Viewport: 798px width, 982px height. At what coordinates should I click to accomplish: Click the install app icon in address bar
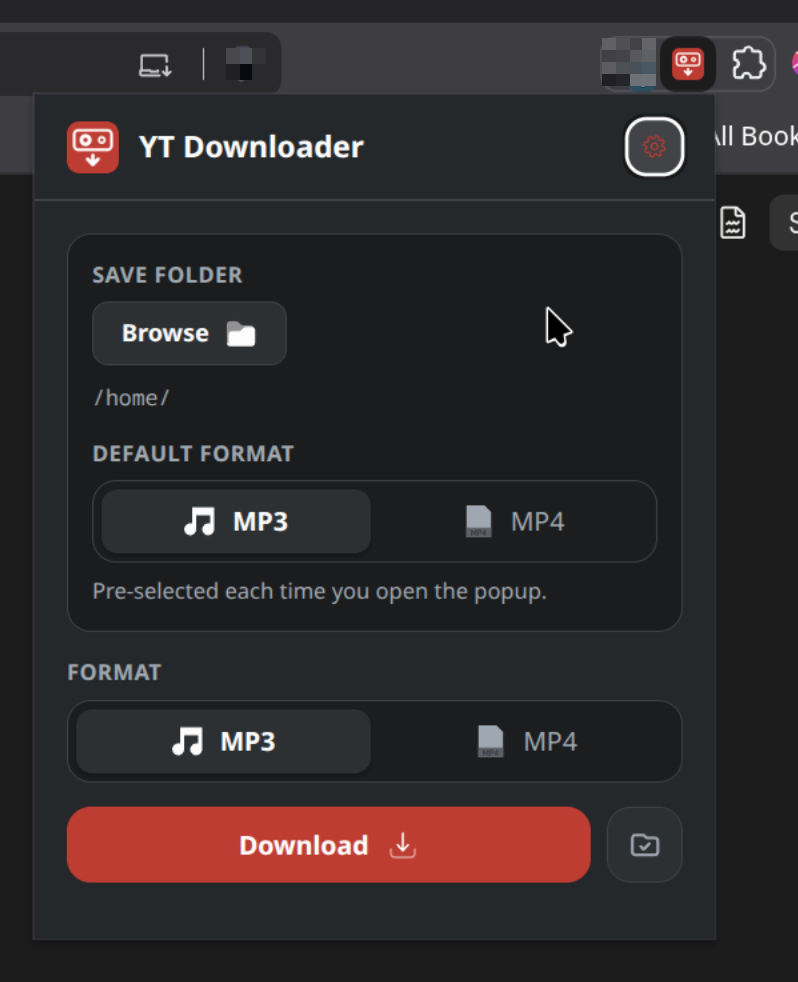pyautogui.click(x=155, y=65)
